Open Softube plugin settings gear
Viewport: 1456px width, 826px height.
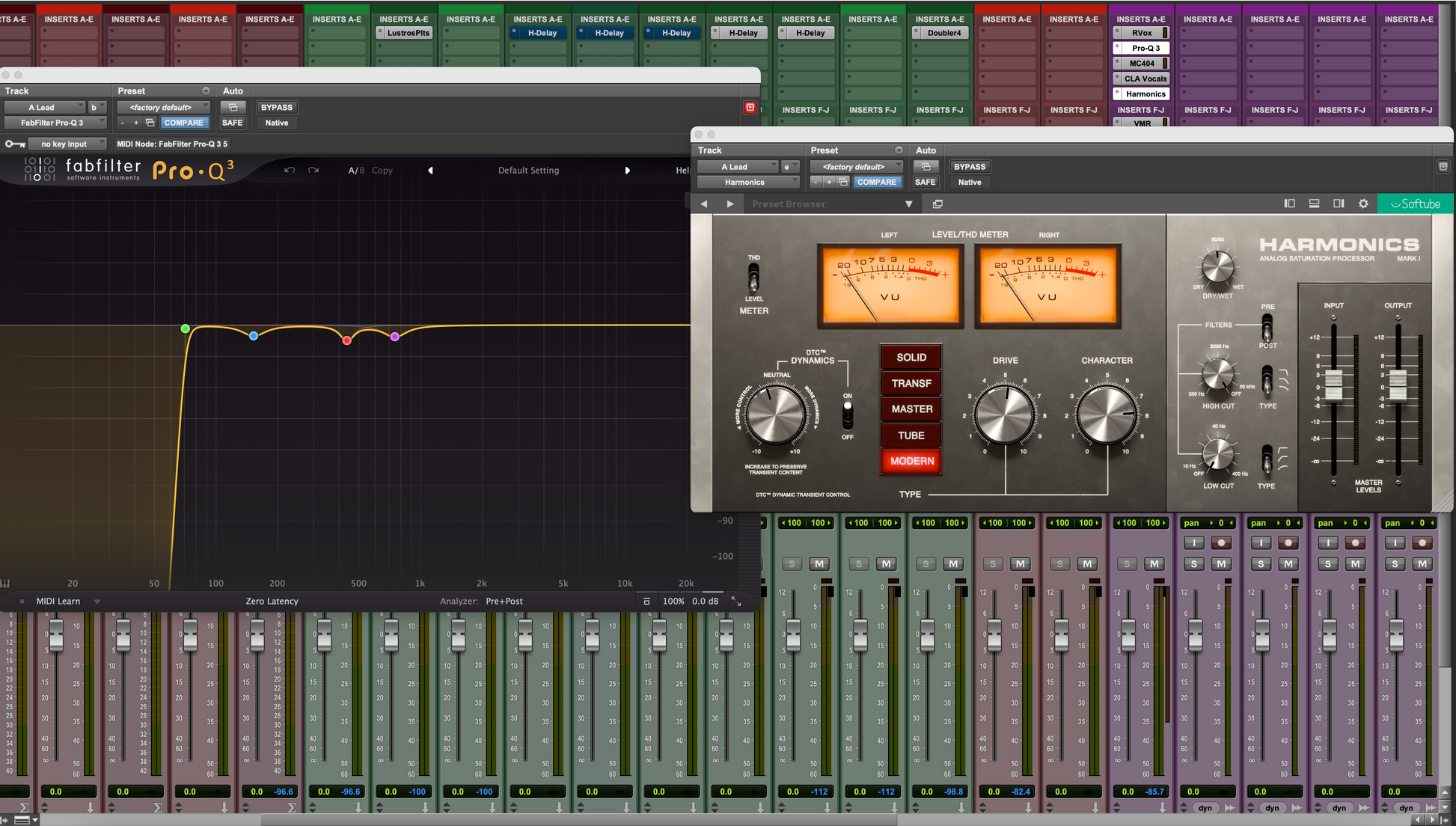[1363, 204]
